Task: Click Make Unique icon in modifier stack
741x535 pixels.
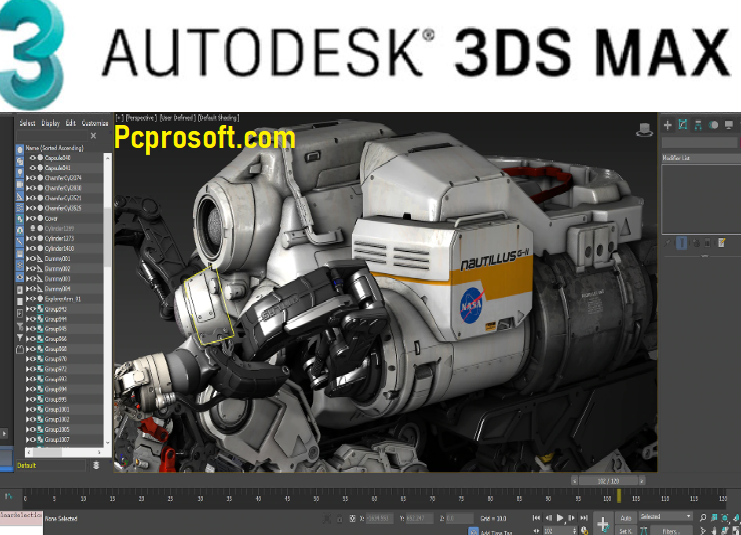Action: tap(696, 243)
